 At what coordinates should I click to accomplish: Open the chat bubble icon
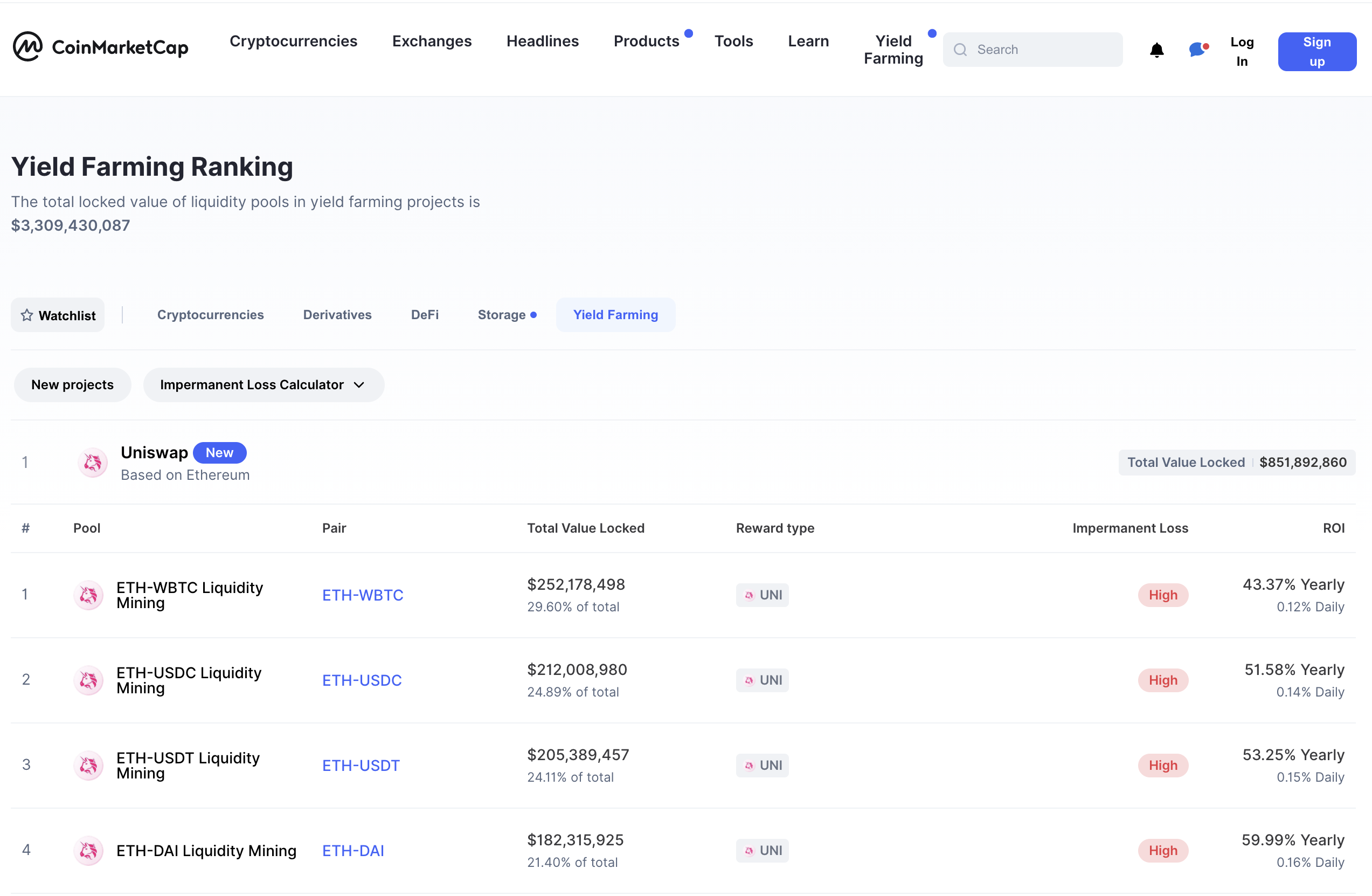point(1198,50)
